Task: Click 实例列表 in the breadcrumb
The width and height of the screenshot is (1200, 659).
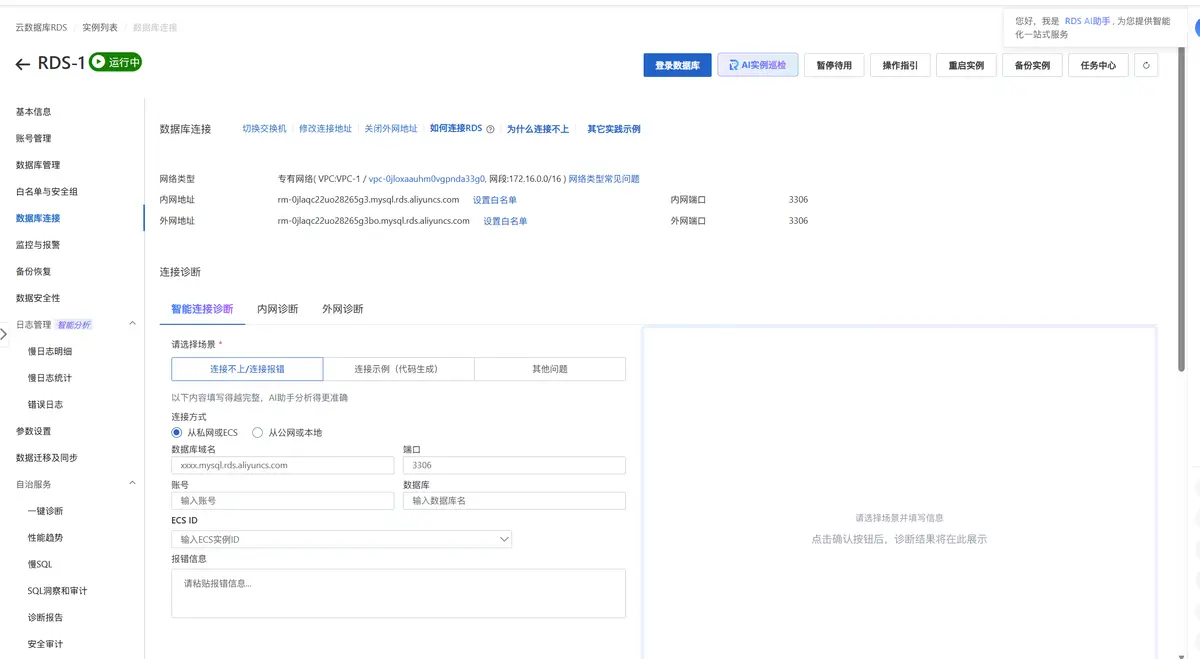Action: click(x=100, y=27)
